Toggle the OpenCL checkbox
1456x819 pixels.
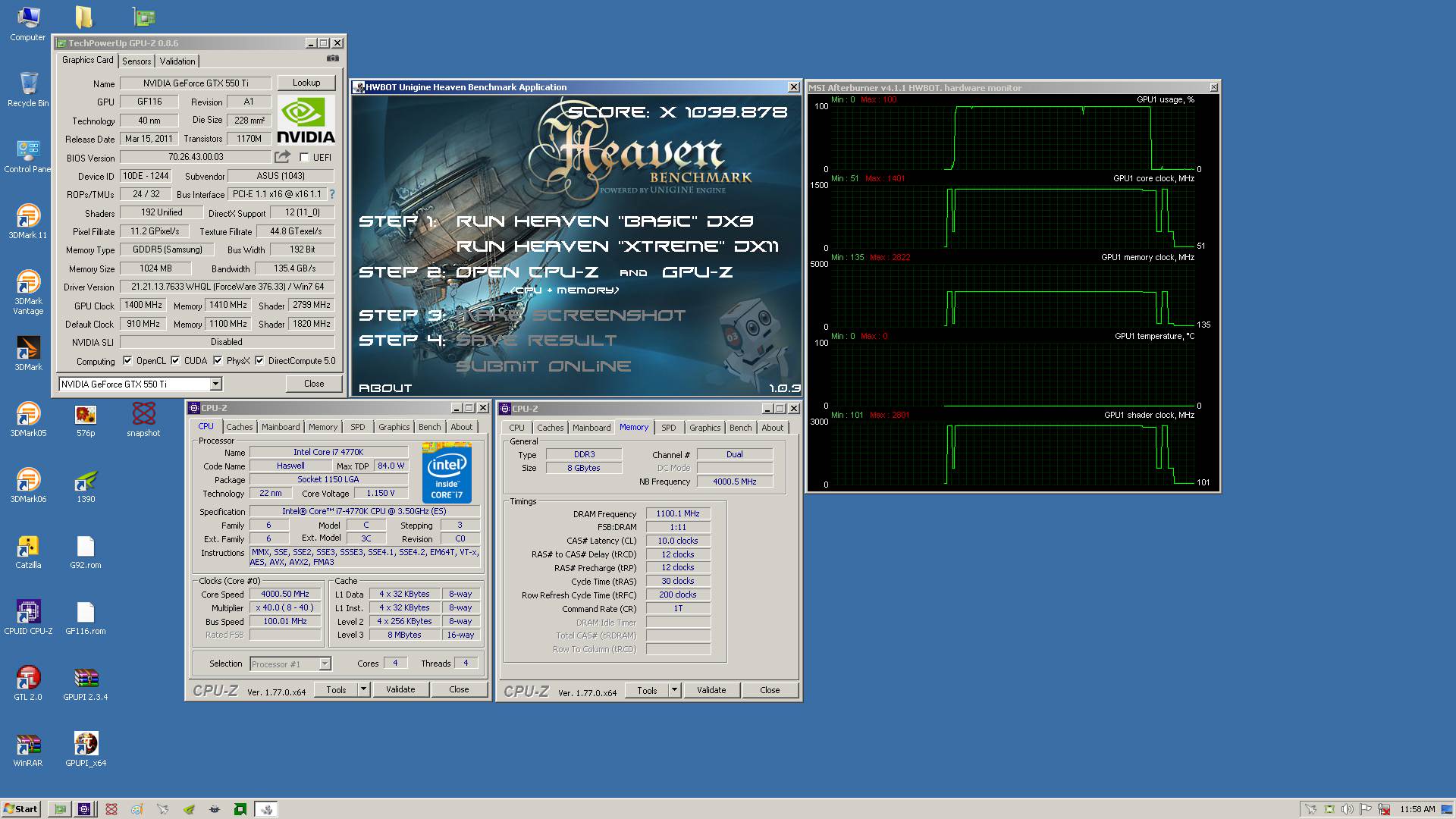point(127,360)
